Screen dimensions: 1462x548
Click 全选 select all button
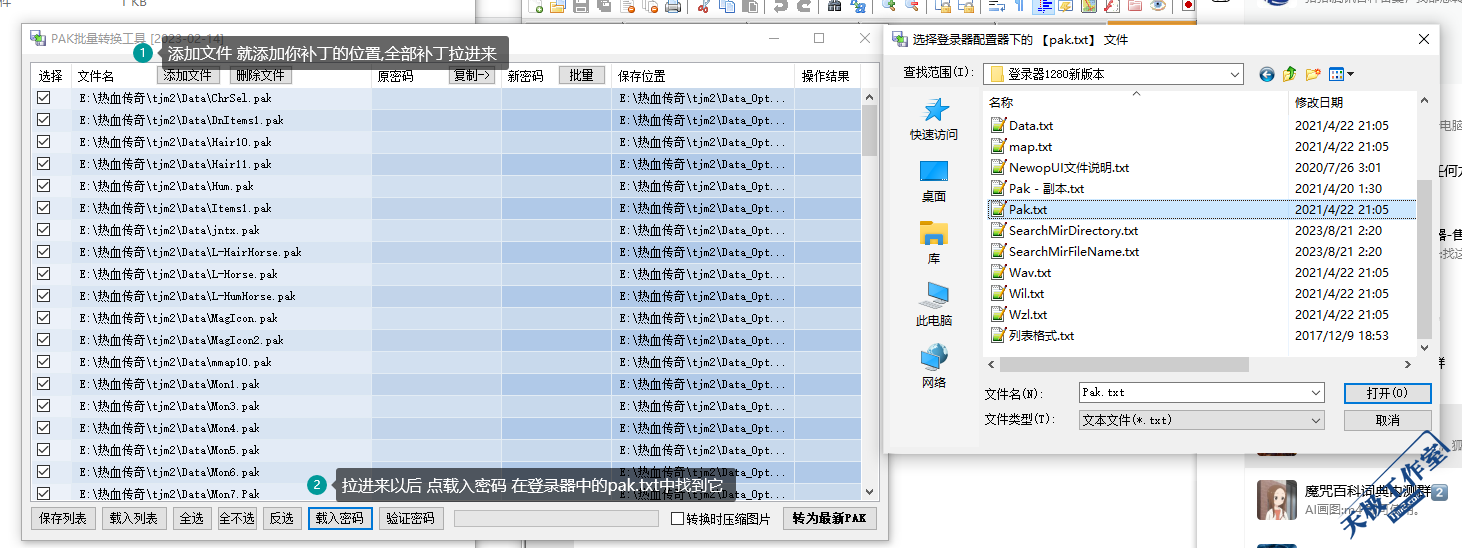pyautogui.click(x=192, y=518)
